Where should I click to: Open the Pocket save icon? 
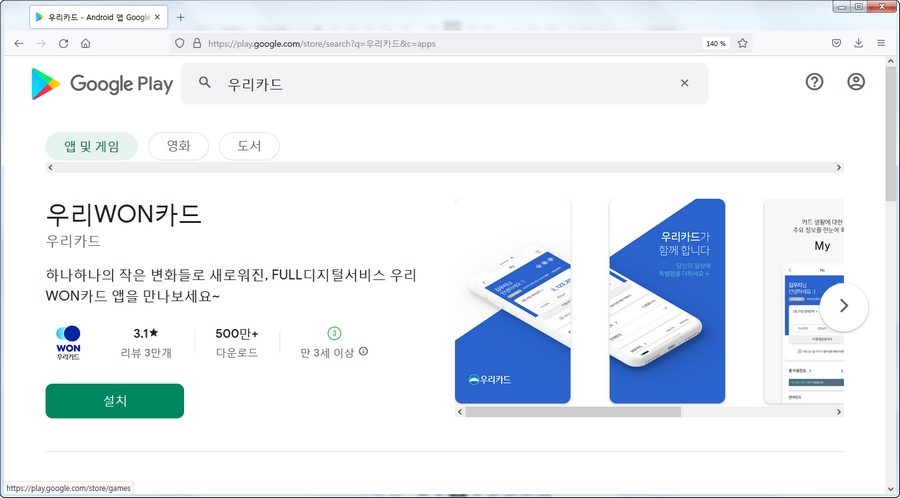click(x=837, y=44)
